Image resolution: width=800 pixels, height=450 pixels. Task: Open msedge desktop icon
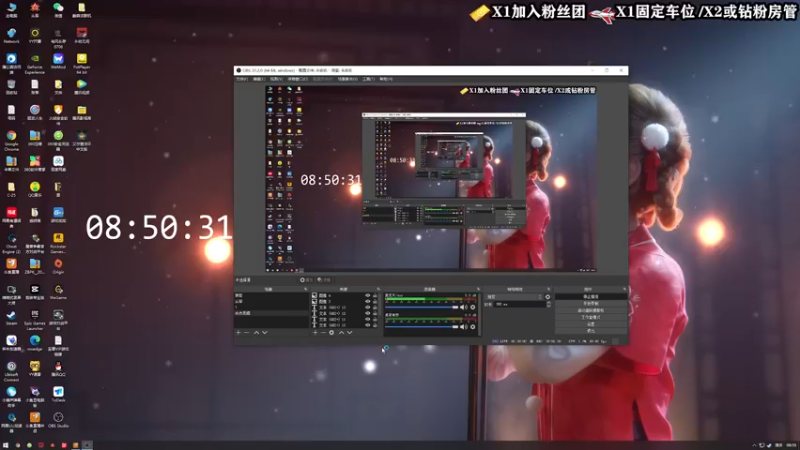tap(35, 343)
